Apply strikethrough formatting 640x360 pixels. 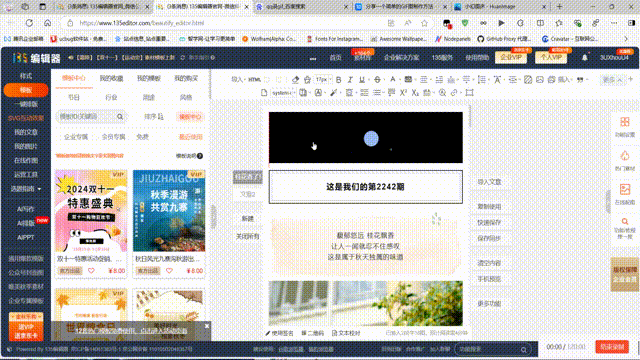[377, 80]
